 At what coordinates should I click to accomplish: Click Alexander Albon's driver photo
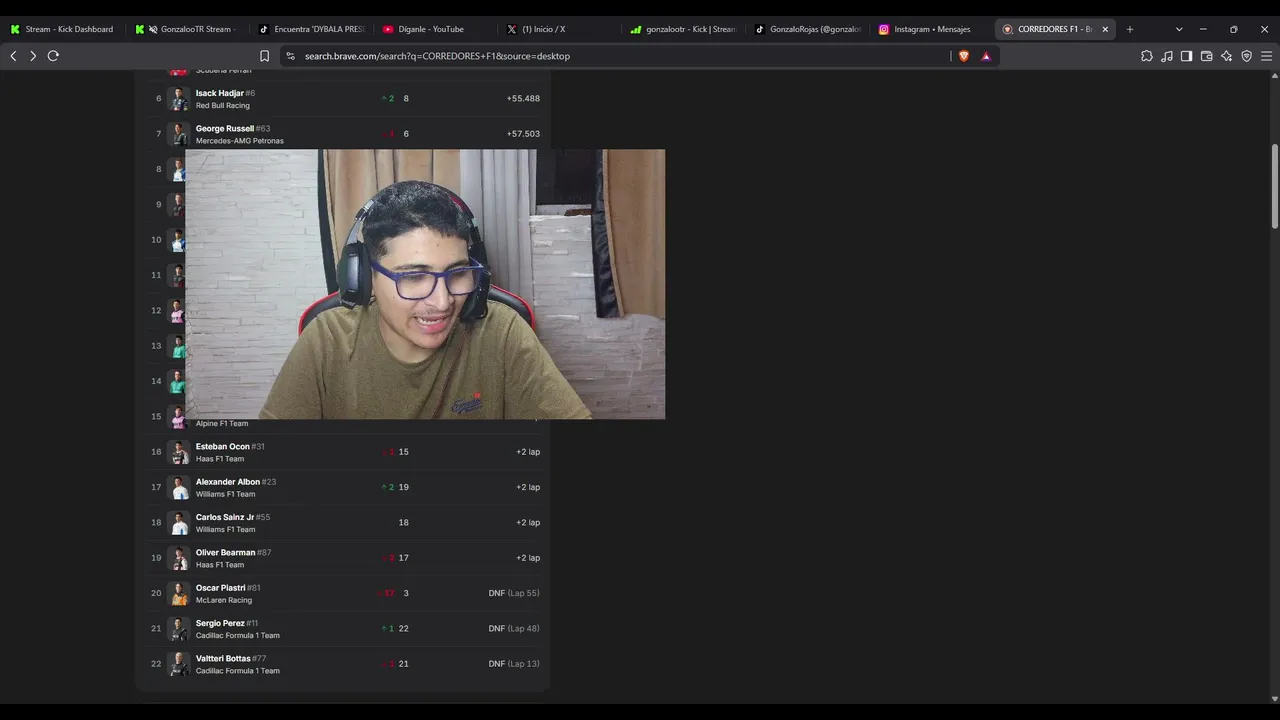pos(179,488)
